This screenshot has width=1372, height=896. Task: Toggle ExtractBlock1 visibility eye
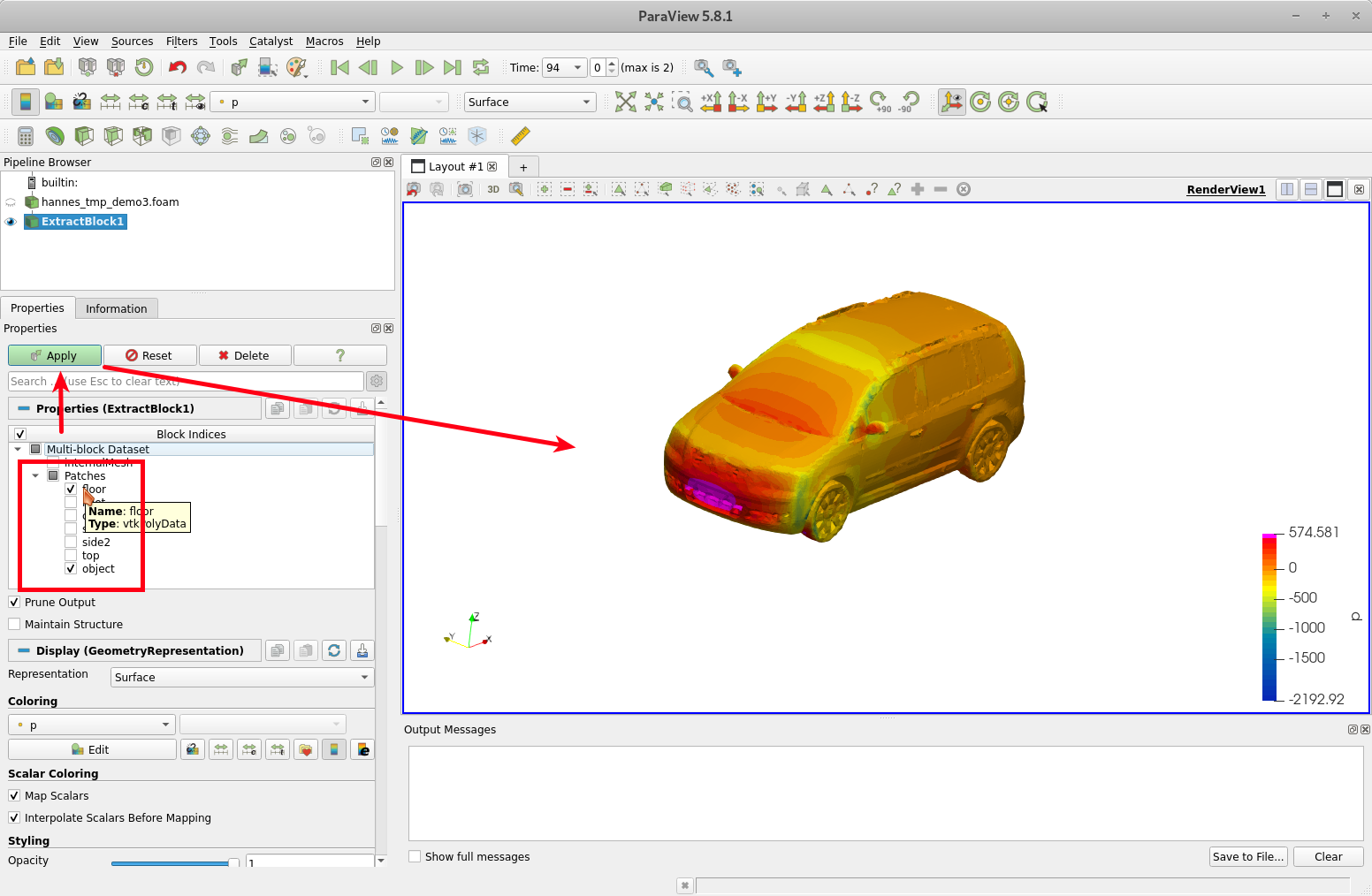(x=11, y=222)
